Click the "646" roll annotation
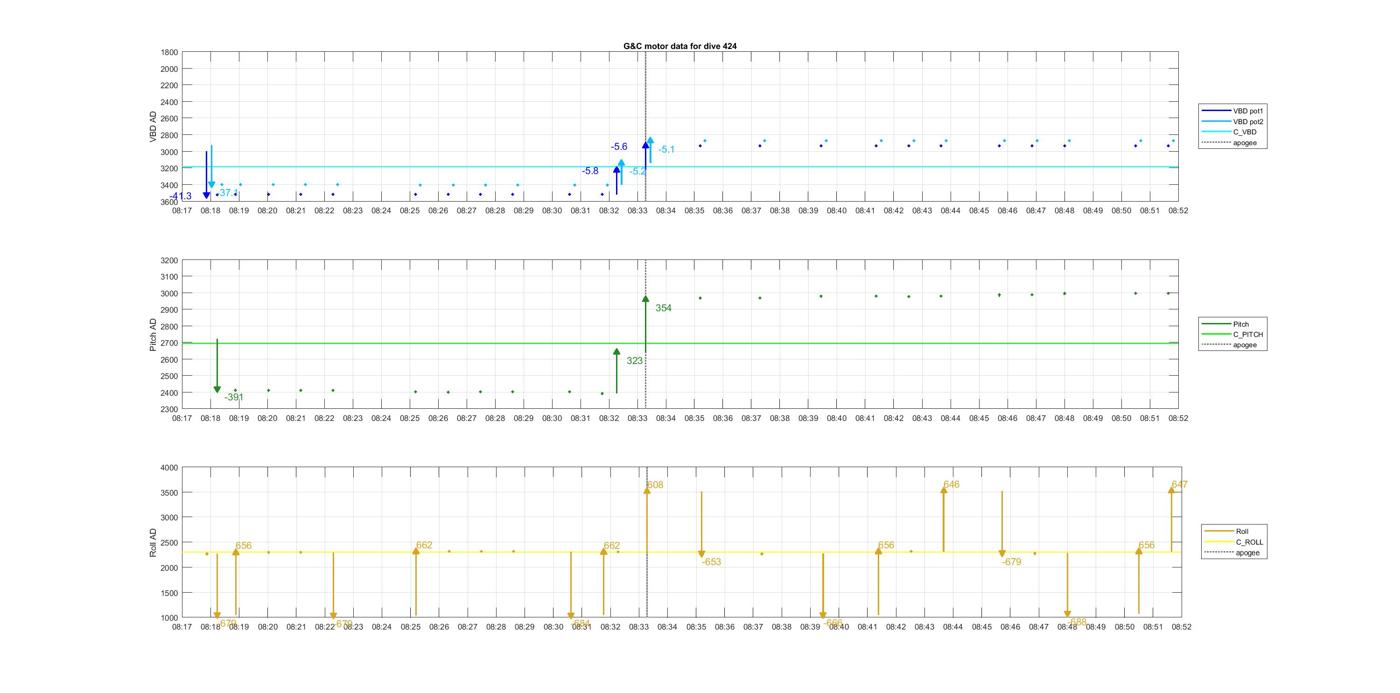Image resolution: width=1400 pixels, height=693 pixels. click(951, 485)
